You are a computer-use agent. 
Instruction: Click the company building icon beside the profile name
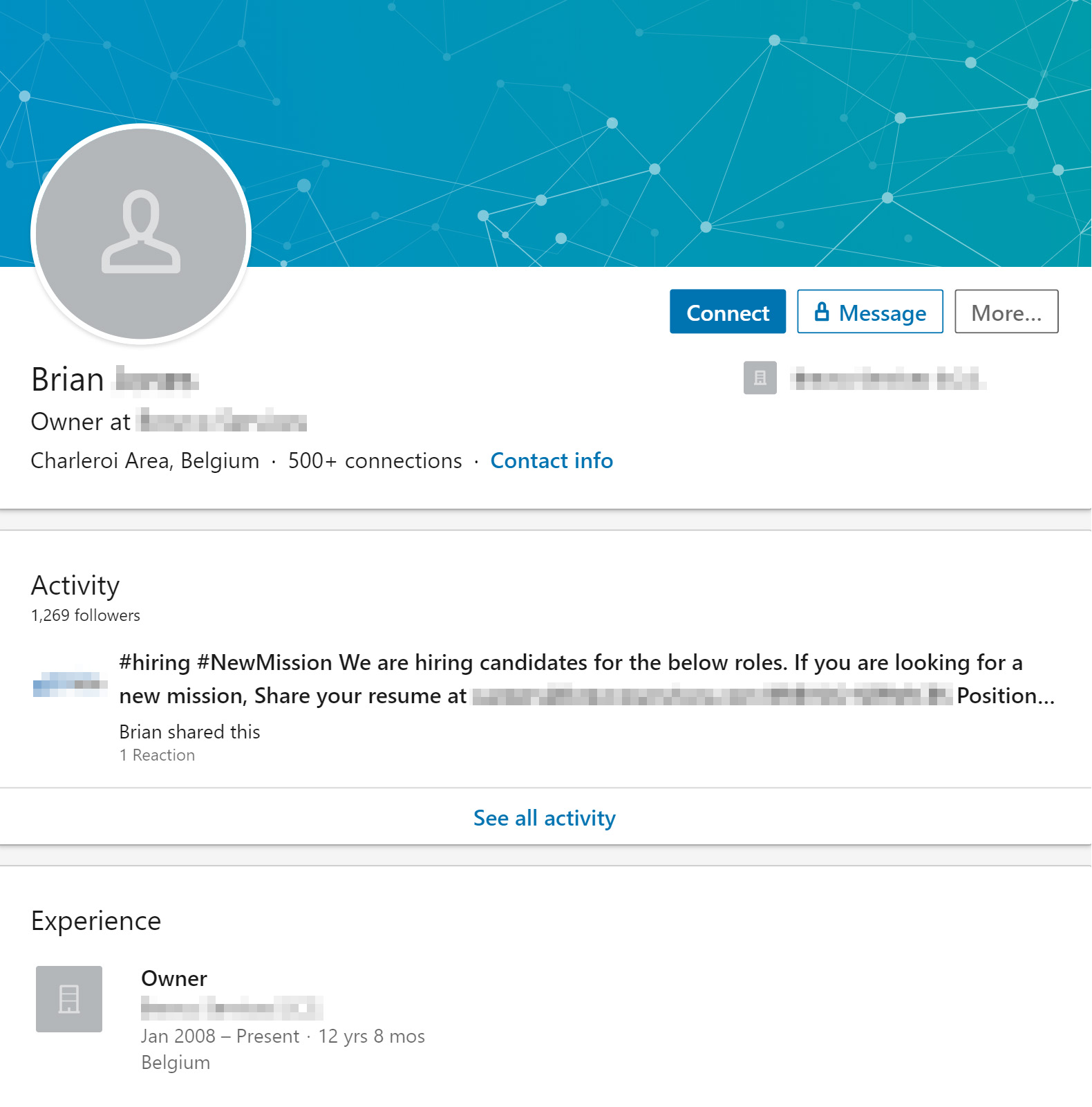(x=760, y=378)
